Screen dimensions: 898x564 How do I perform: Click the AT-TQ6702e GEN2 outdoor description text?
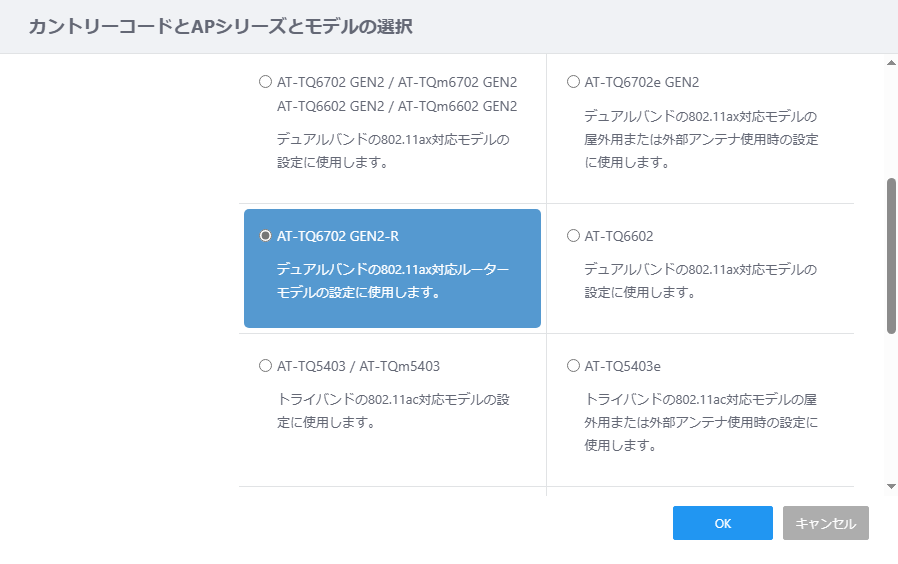701,139
